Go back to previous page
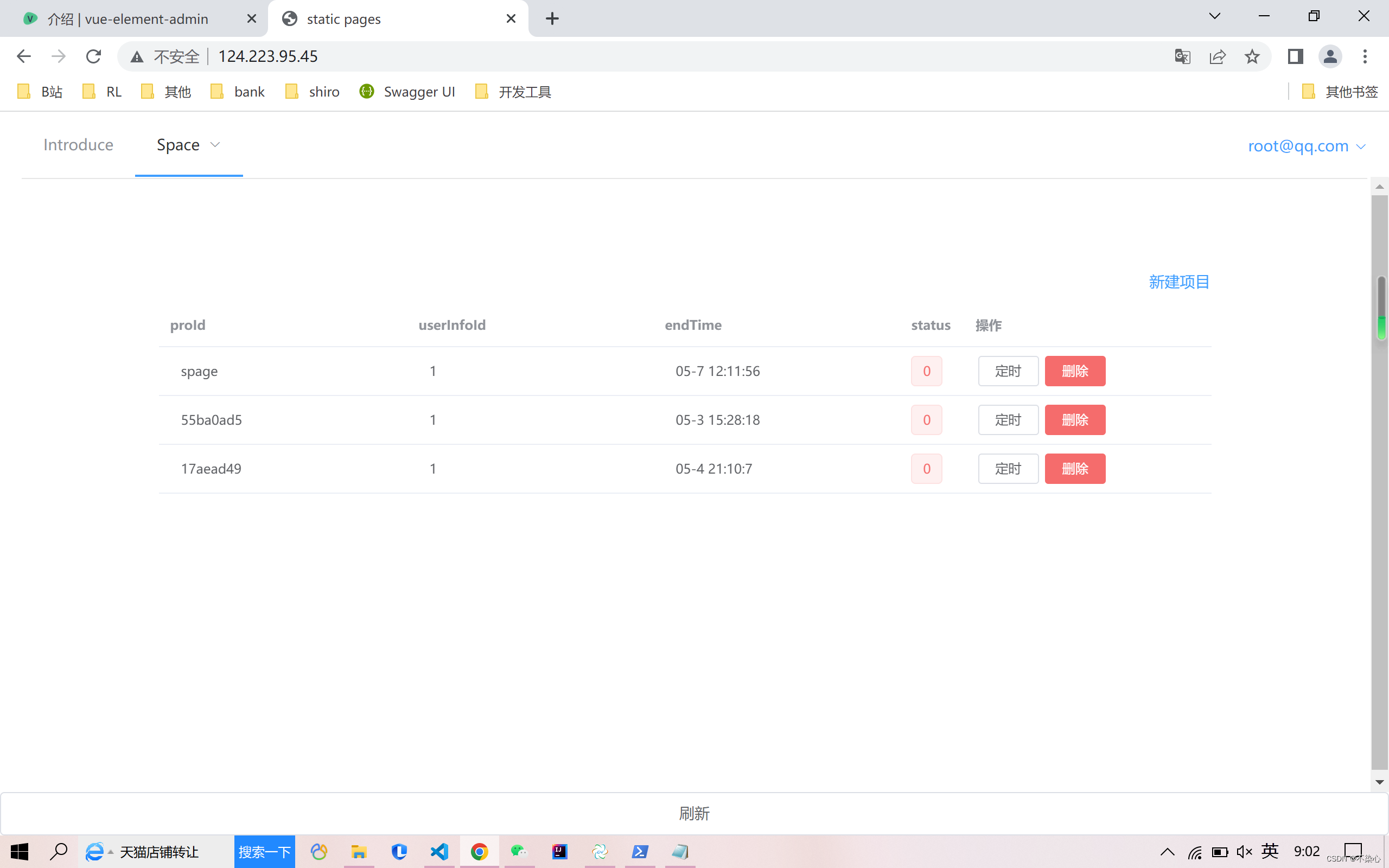 tap(23, 56)
